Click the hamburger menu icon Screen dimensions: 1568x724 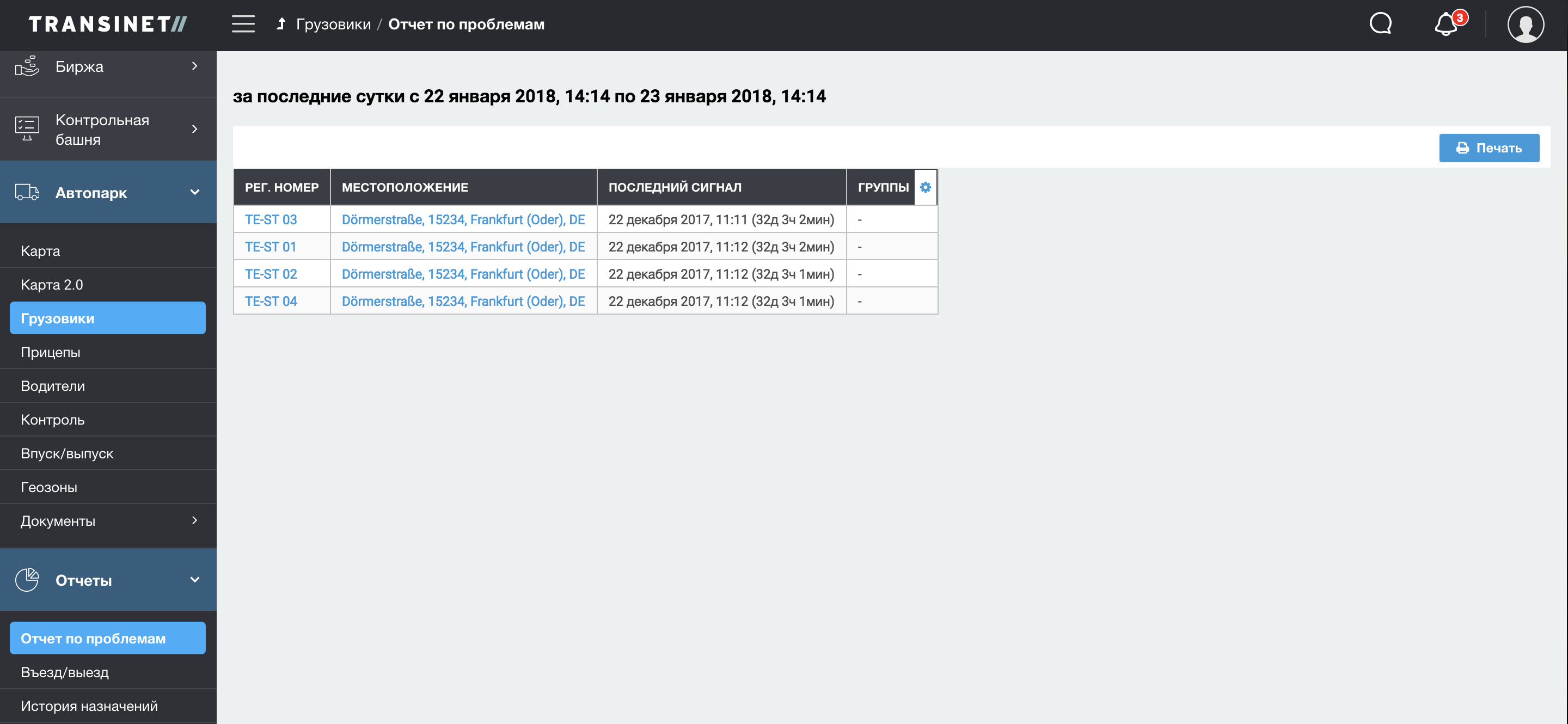(243, 24)
